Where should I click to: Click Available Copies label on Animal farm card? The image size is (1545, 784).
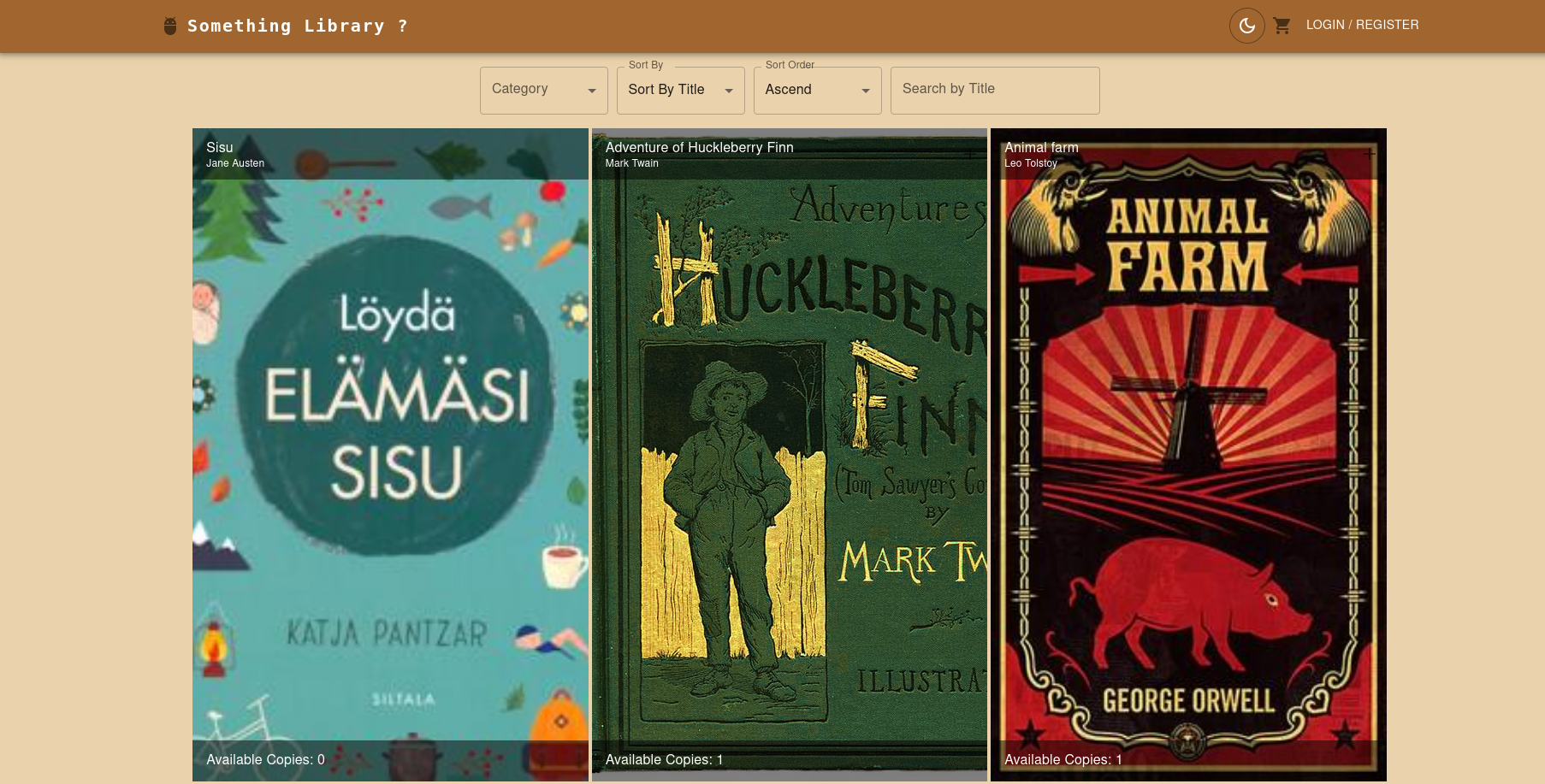1063,759
